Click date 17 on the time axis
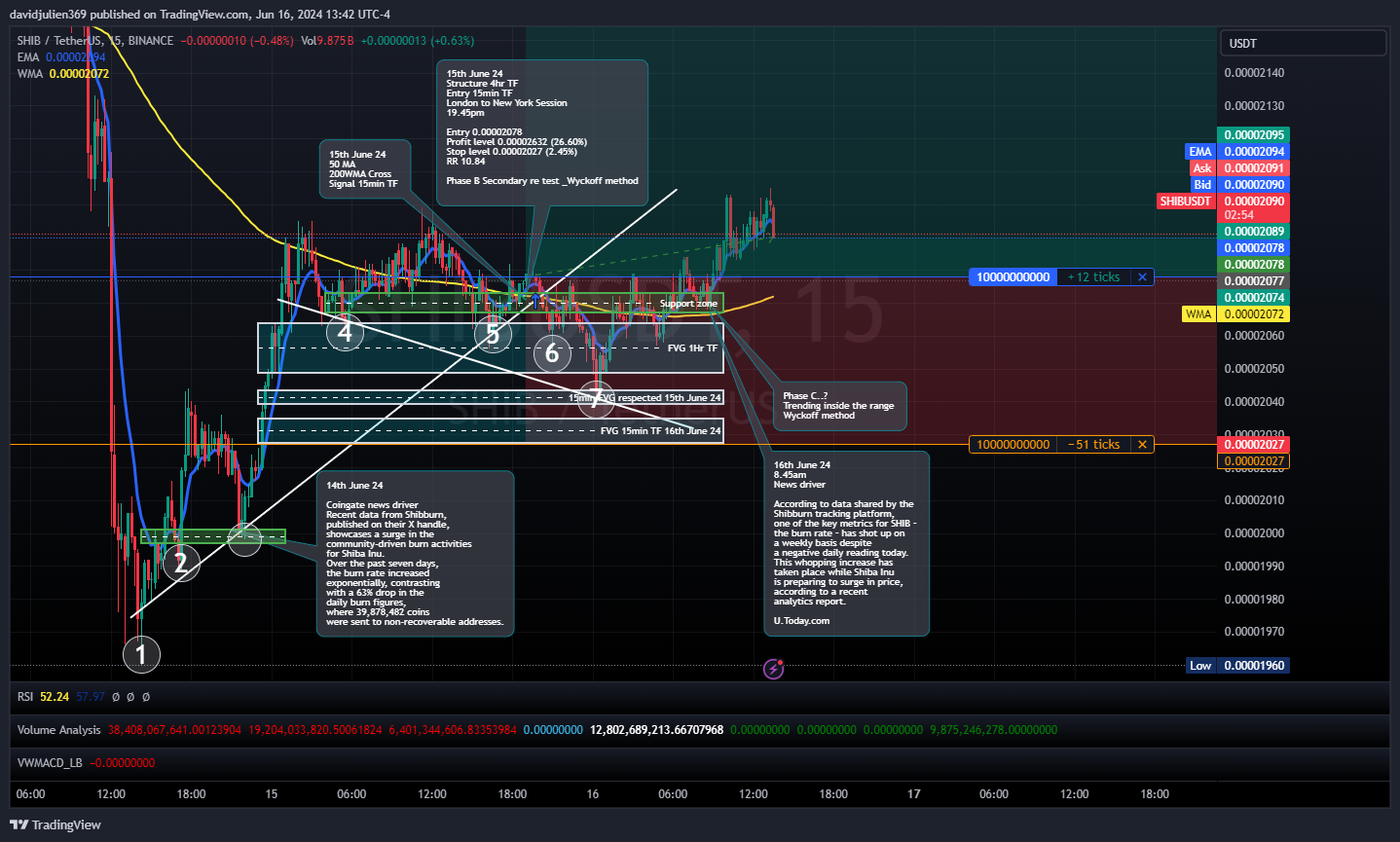The image size is (1400, 842). click(914, 794)
